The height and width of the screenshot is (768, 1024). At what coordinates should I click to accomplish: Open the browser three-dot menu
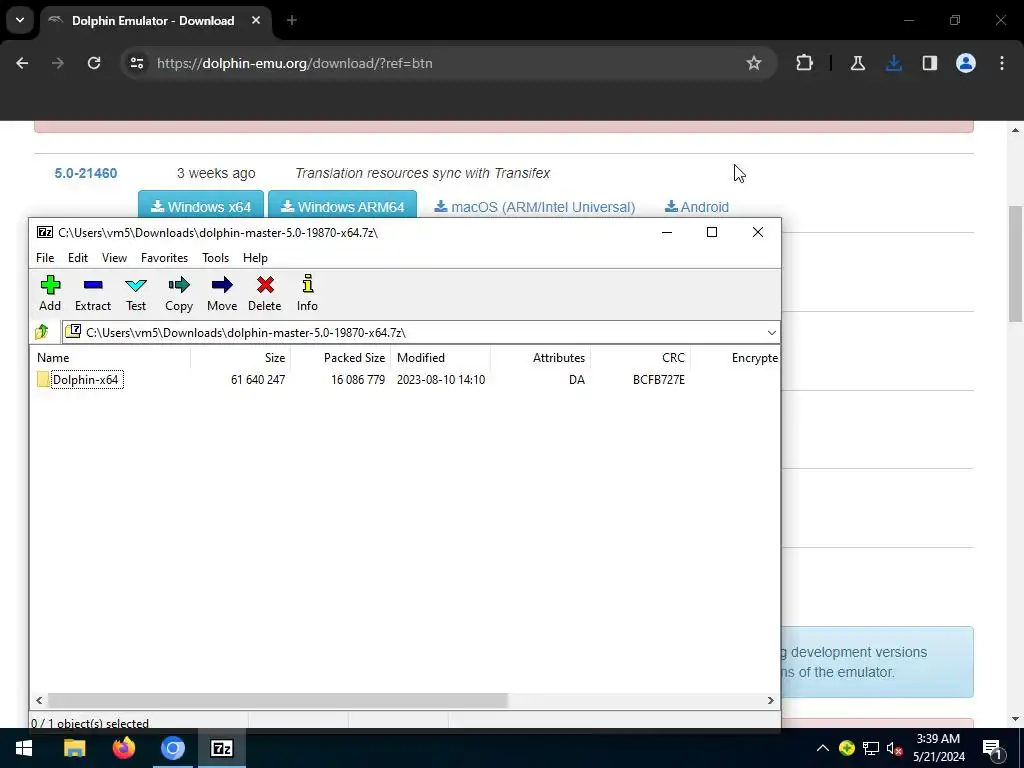coord(1002,63)
